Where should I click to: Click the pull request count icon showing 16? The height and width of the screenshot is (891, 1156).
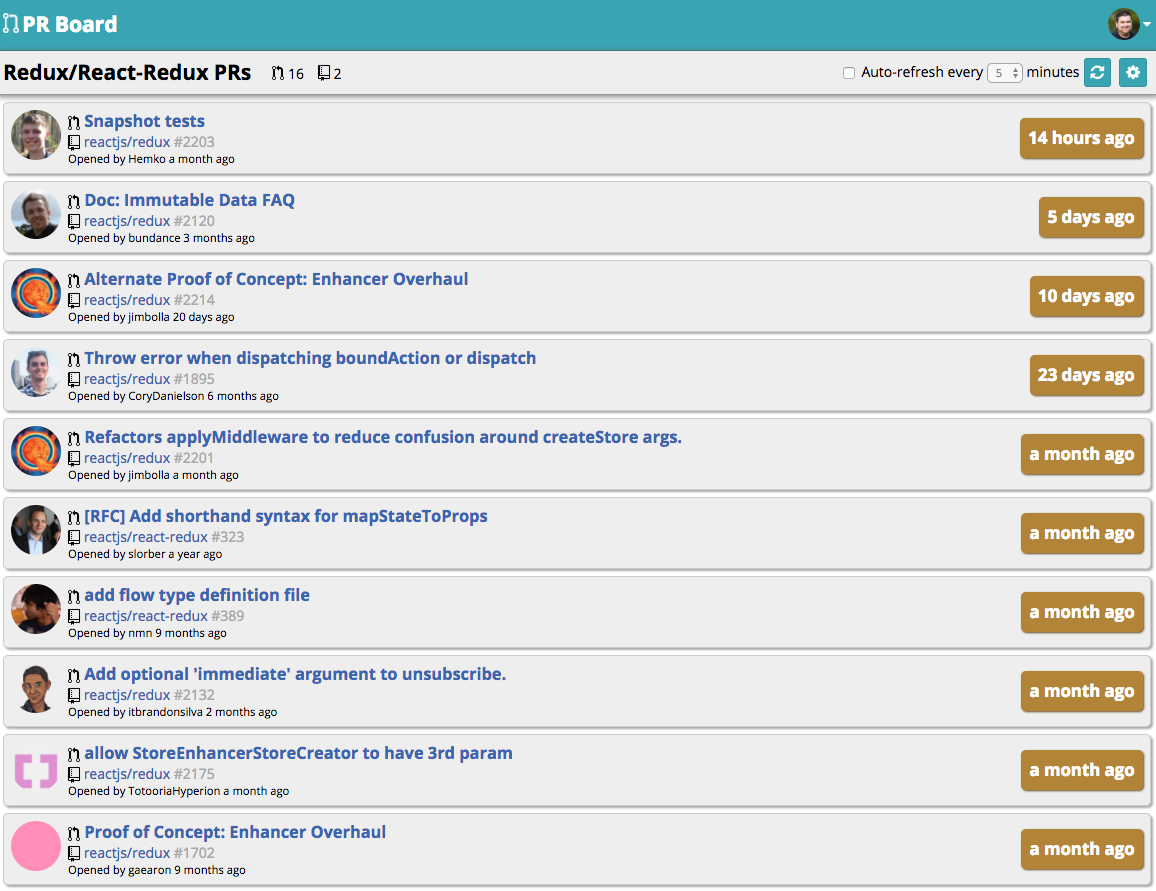(277, 73)
